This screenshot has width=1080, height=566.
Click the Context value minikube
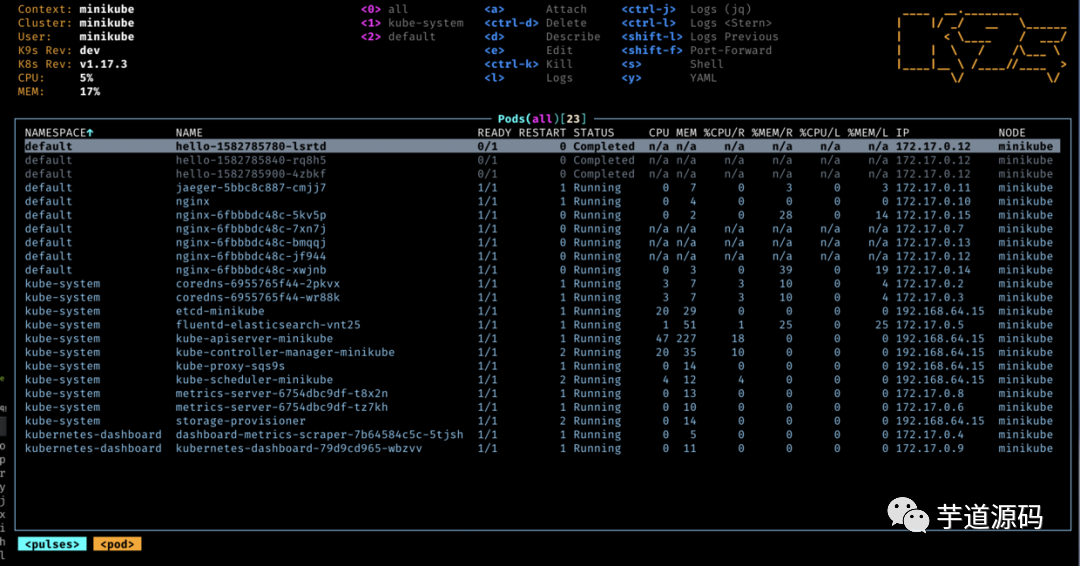107,9
